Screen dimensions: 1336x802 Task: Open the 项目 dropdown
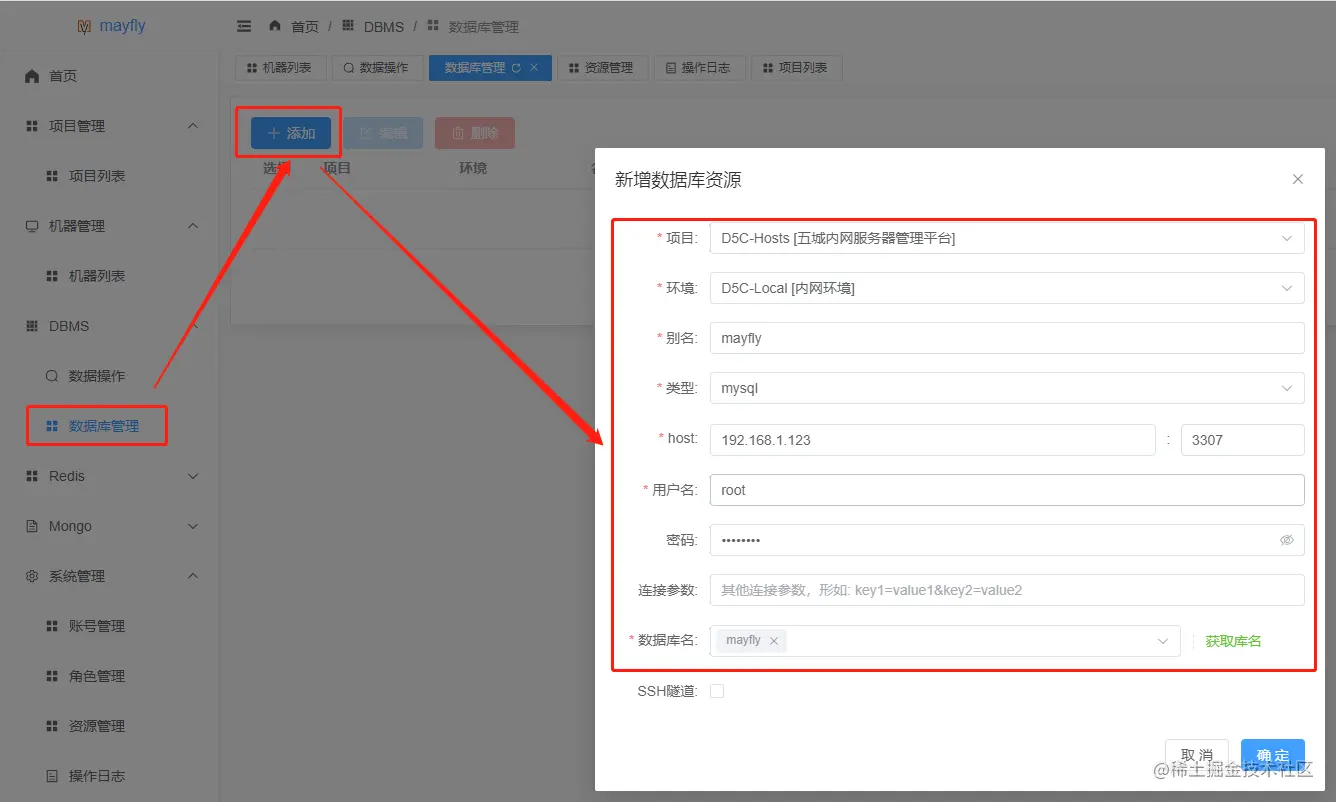[1007, 238]
